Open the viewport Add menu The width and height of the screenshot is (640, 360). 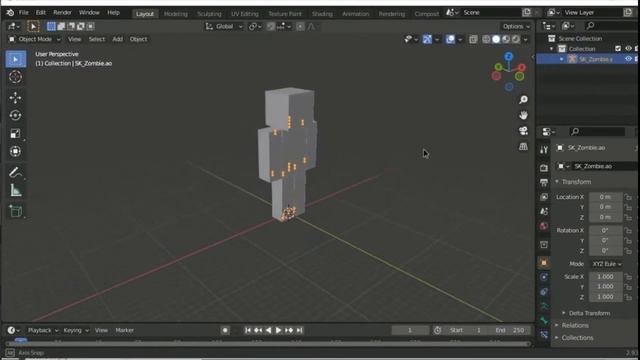pos(118,39)
